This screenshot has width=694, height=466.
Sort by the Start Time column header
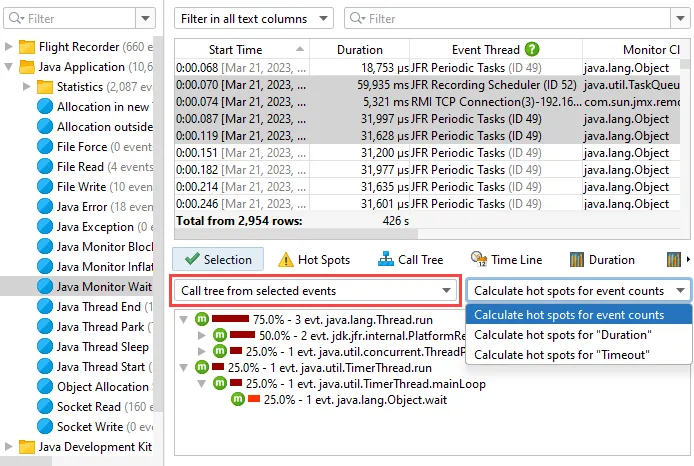point(242,50)
